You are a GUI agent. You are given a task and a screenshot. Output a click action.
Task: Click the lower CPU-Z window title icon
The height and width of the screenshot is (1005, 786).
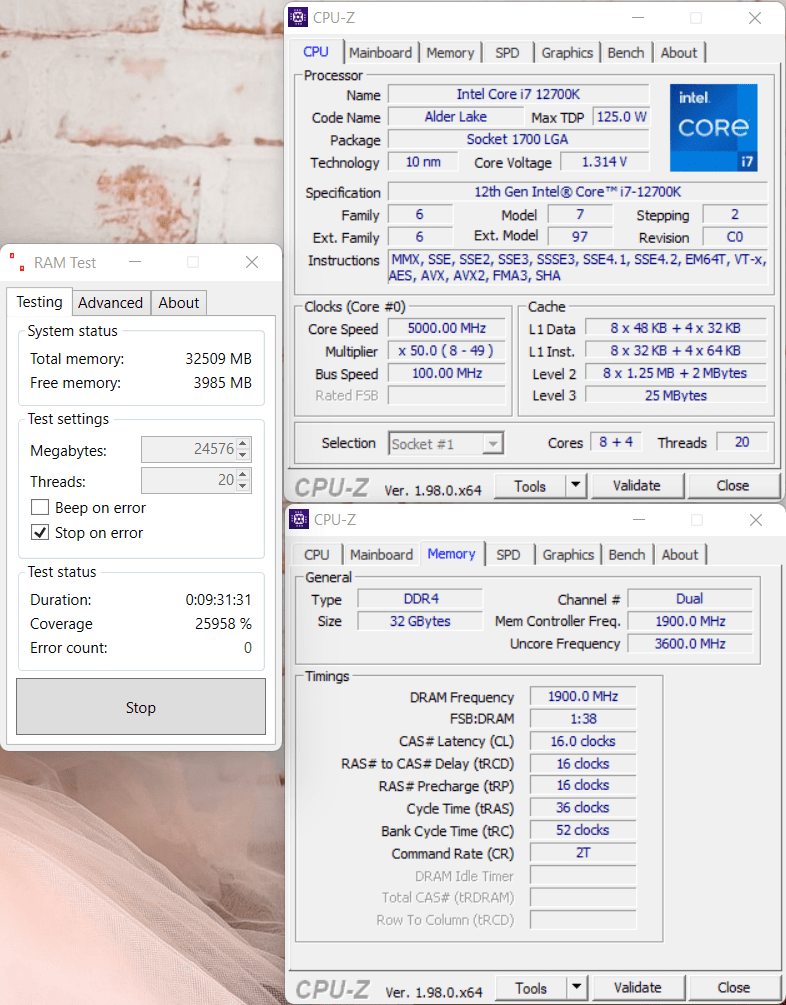pos(299,519)
